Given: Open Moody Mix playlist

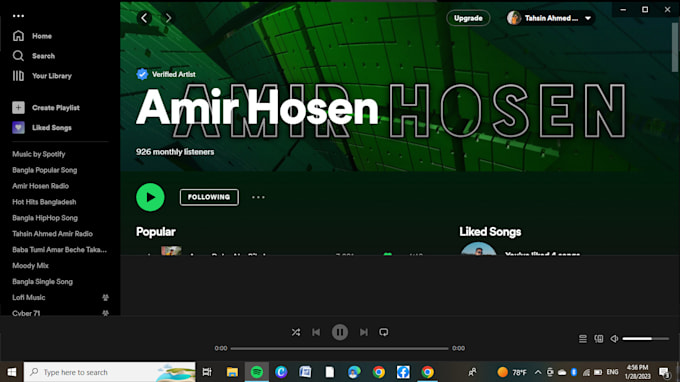Looking at the screenshot, I should click(30, 266).
